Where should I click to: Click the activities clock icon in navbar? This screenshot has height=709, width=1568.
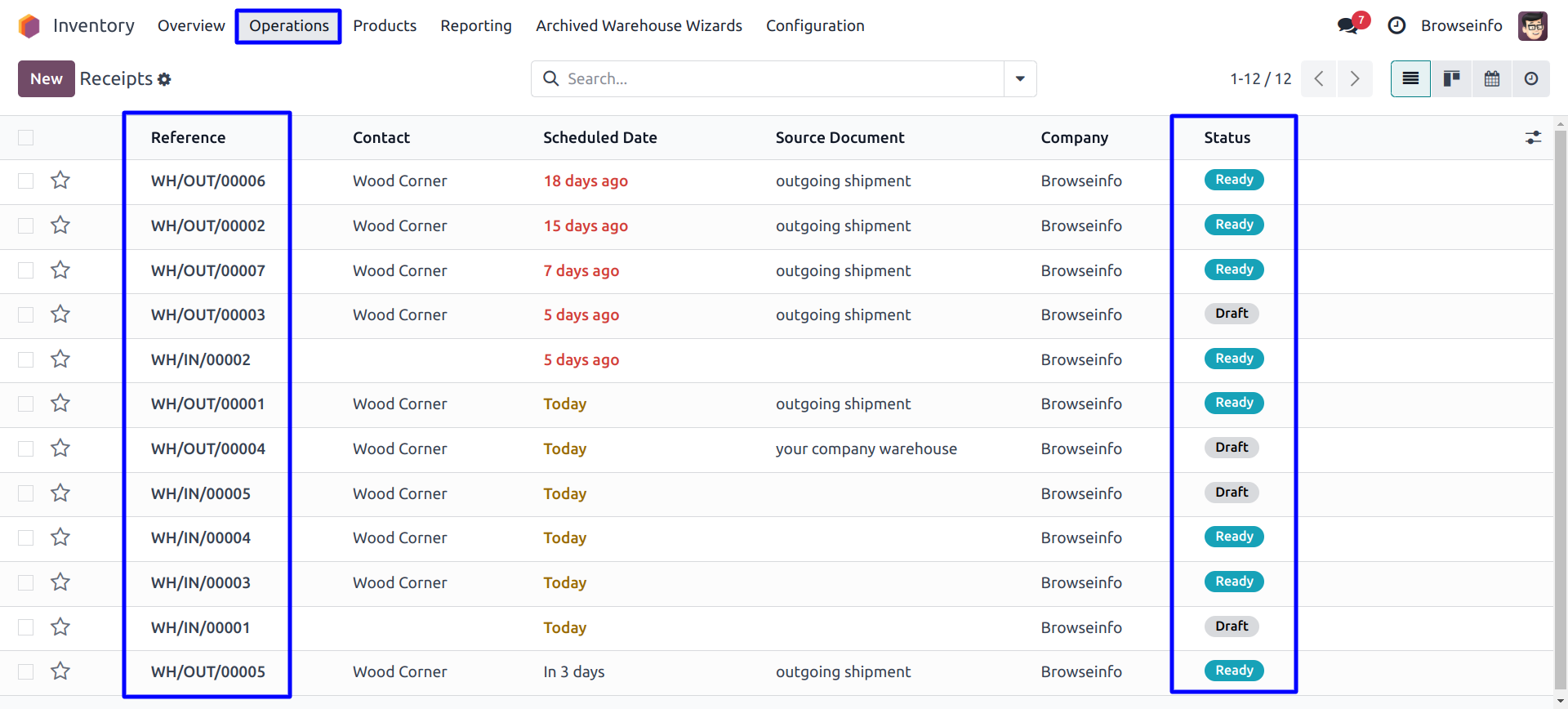pyautogui.click(x=1396, y=25)
